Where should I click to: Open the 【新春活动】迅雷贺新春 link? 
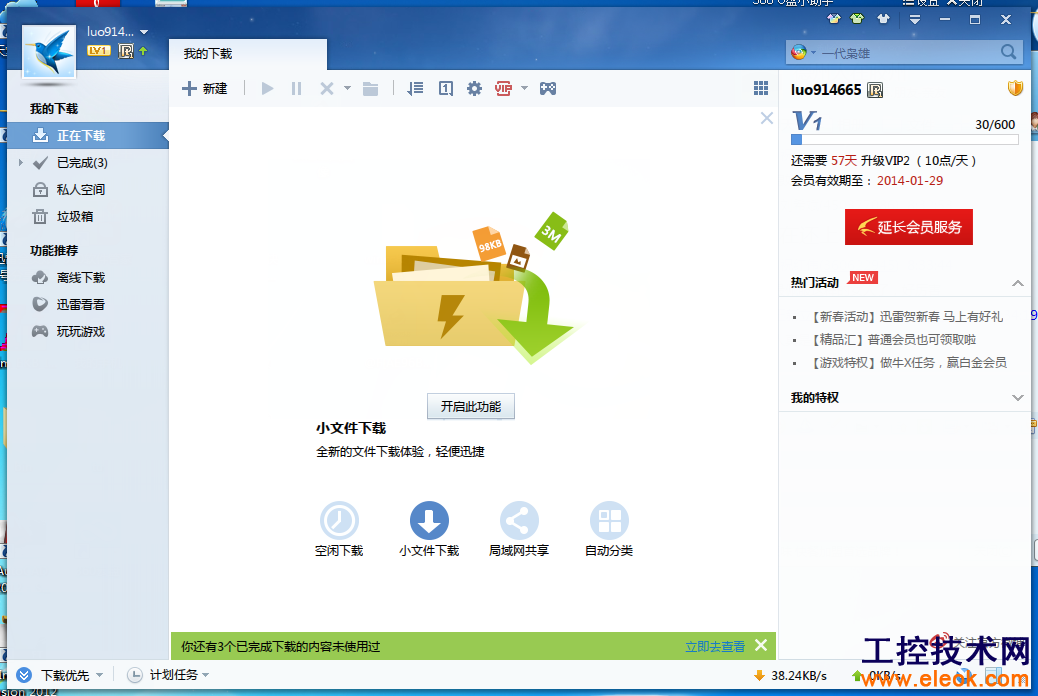(x=908, y=317)
